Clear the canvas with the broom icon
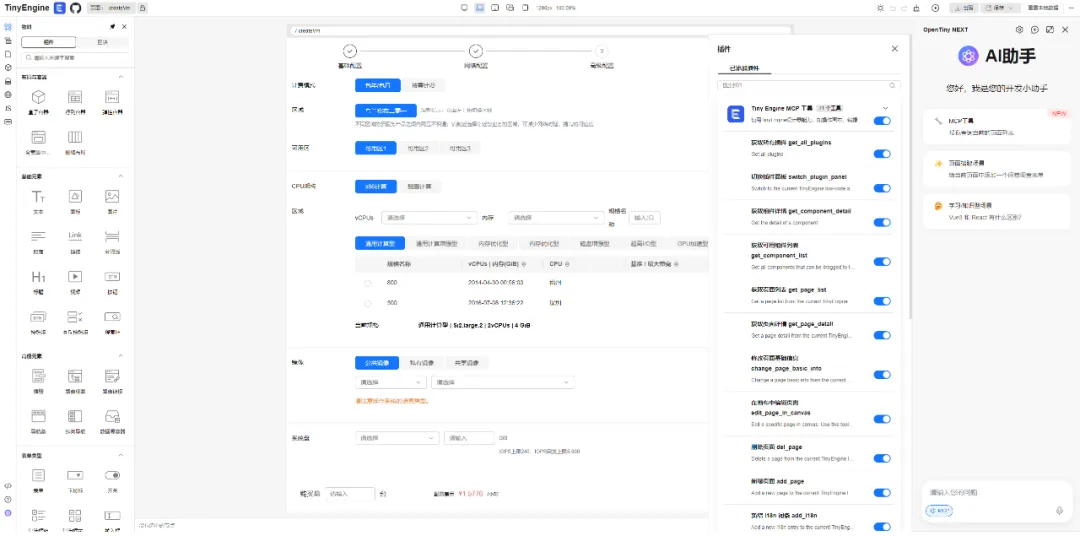Image resolution: width=1080 pixels, height=536 pixels. click(x=916, y=8)
